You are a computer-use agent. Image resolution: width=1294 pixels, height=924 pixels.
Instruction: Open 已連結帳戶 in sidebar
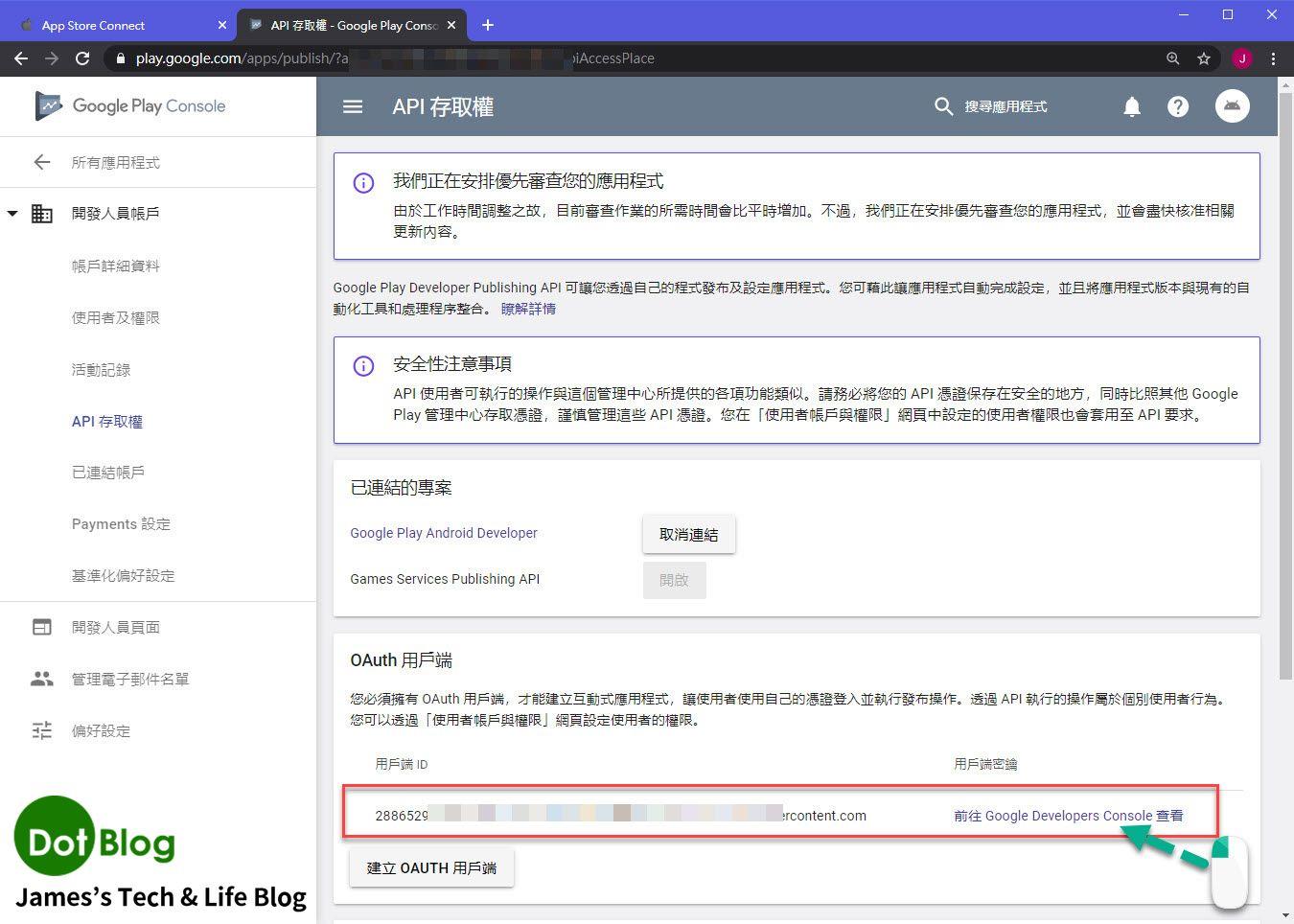click(x=107, y=472)
